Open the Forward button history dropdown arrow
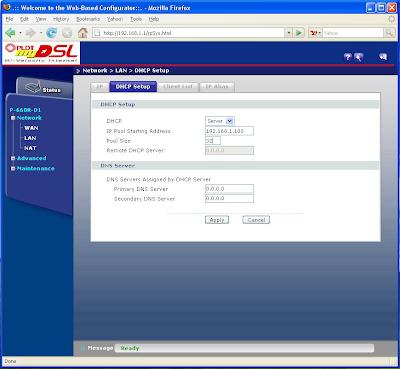Screen dimensions: 400x369 (41, 33)
